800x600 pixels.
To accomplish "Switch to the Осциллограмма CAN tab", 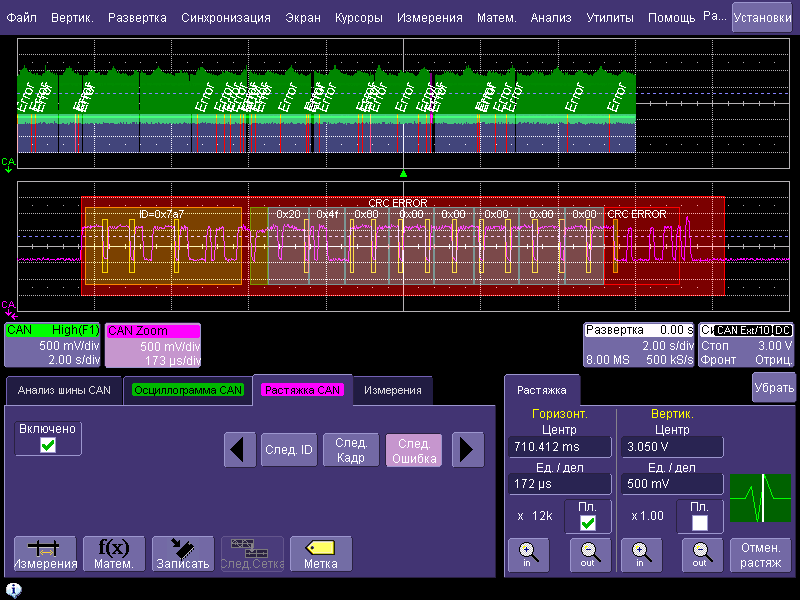I will (x=187, y=390).
